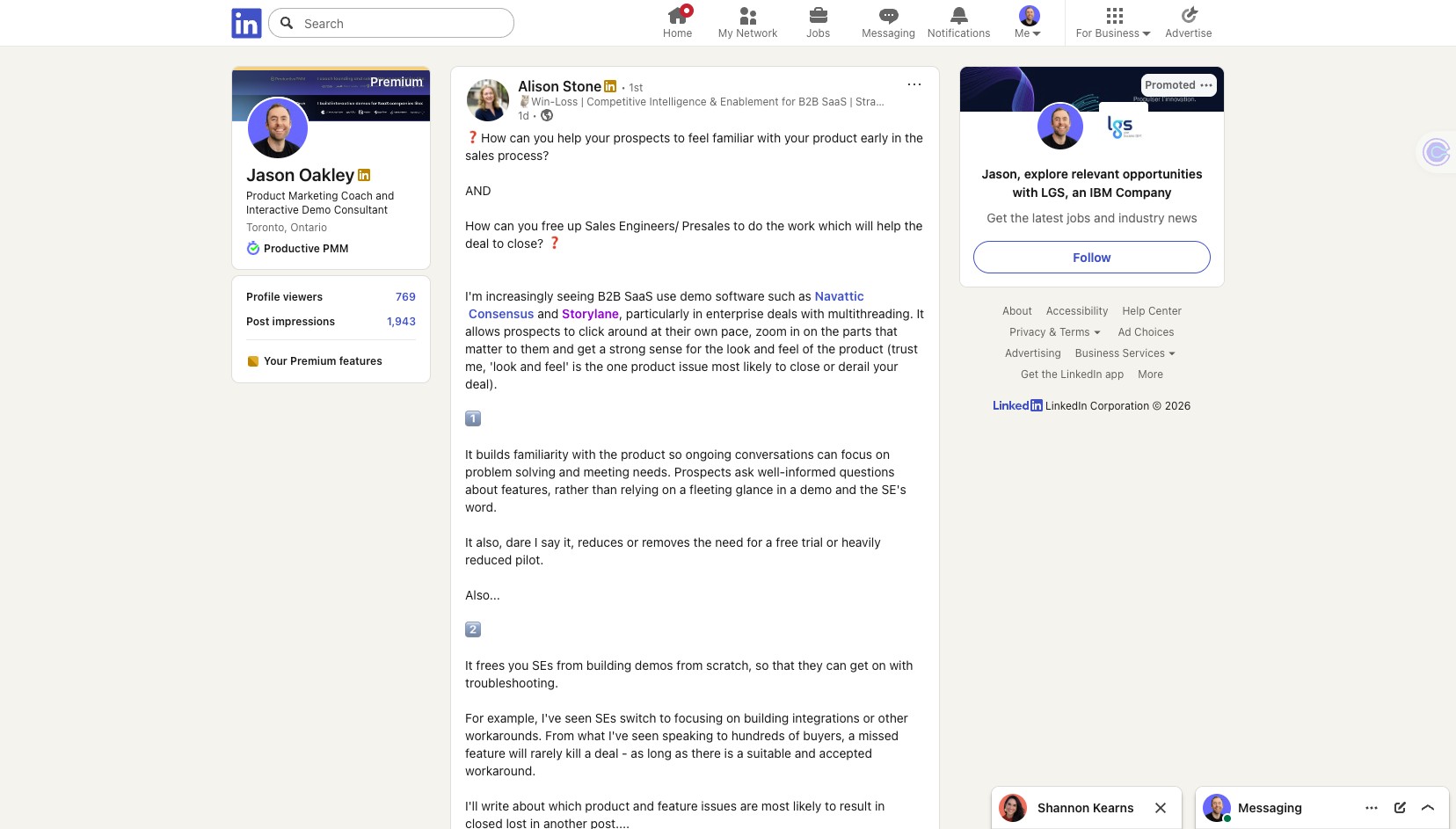Screen dimensions: 1456x829
Task: Close the Shannon Kearns chat
Action: pos(1161,808)
